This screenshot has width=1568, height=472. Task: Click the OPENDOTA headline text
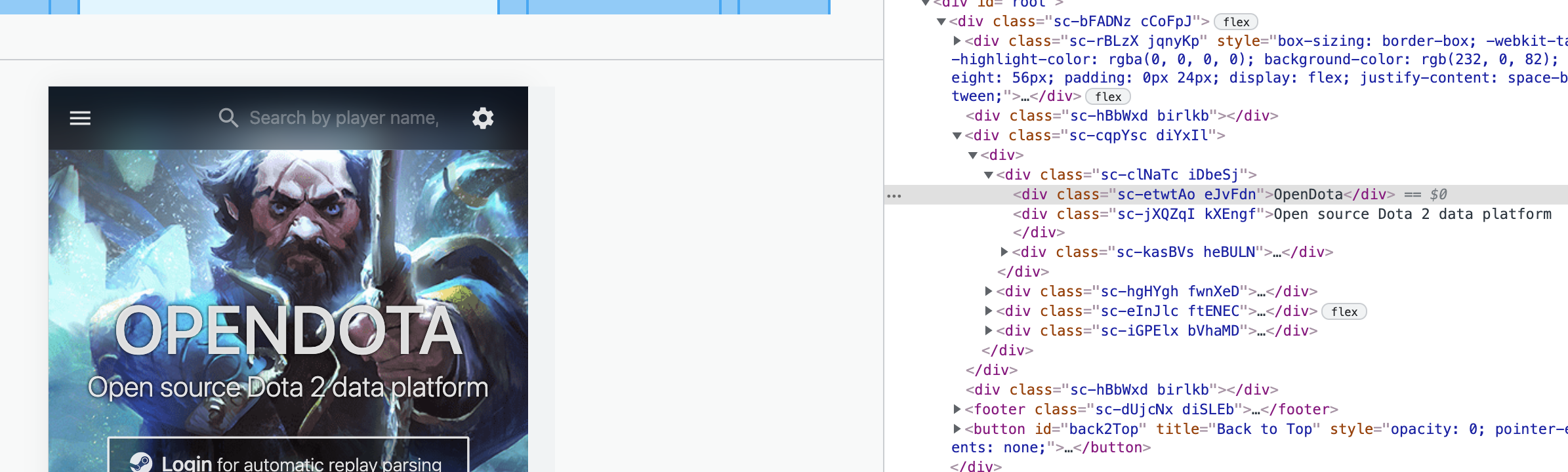pyautogui.click(x=289, y=331)
